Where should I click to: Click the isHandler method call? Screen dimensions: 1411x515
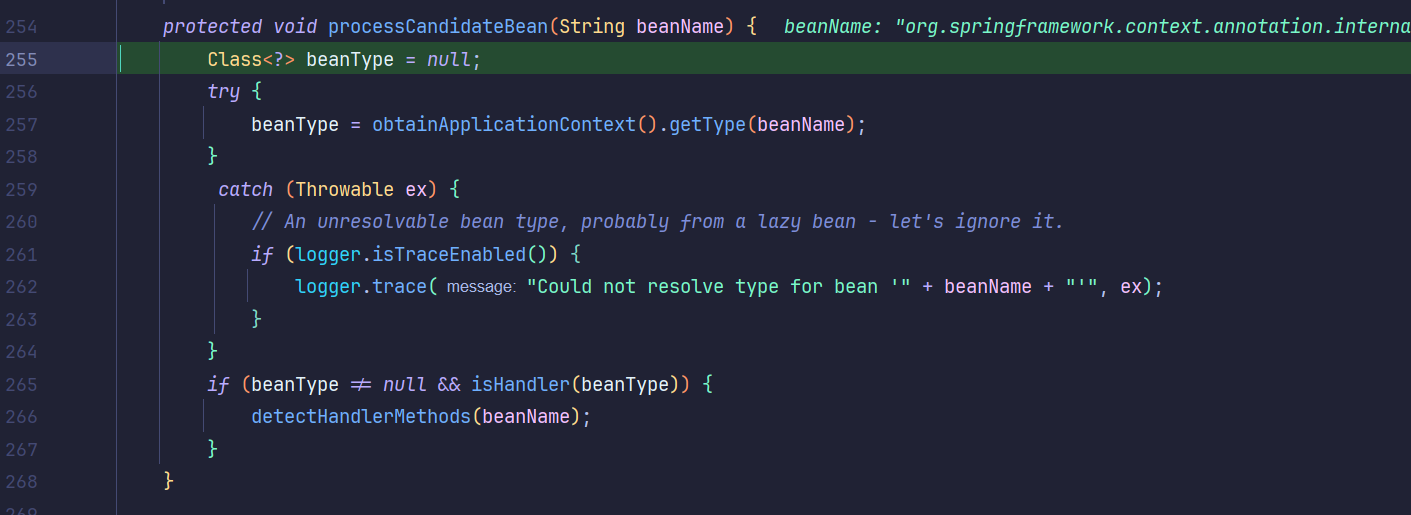520,384
